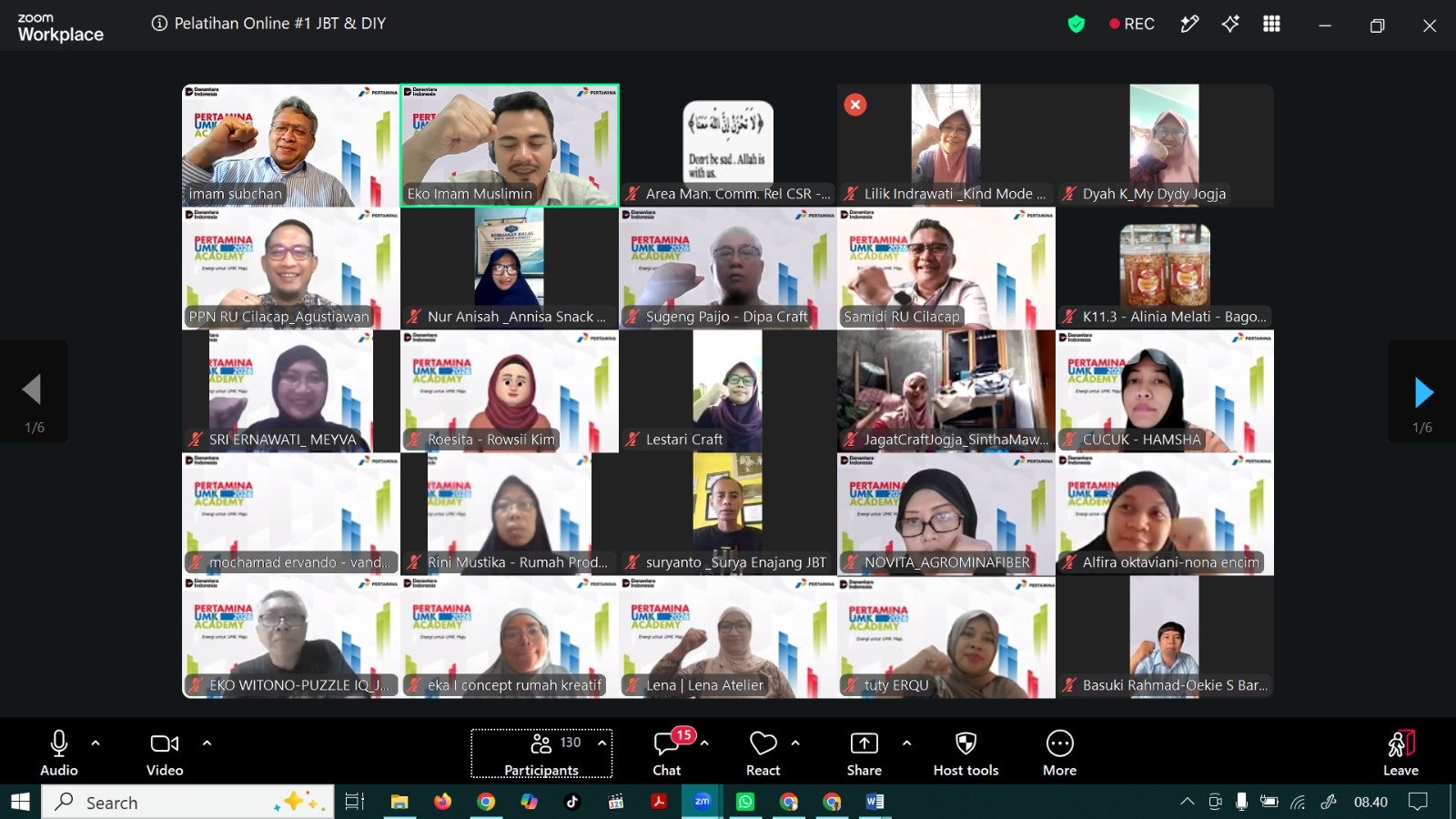Open Task View in taskbar
The image size is (1456, 819).
coord(355,802)
